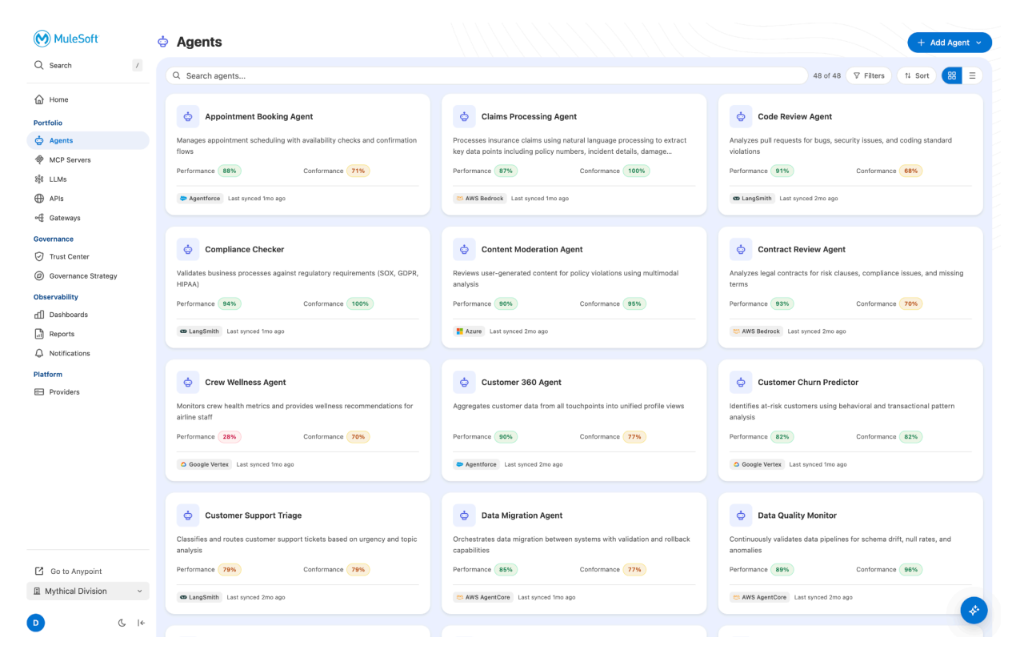Screen dimensions: 1024x660
Task: Open the LLMs section in sidebar
Action: [x=58, y=179]
